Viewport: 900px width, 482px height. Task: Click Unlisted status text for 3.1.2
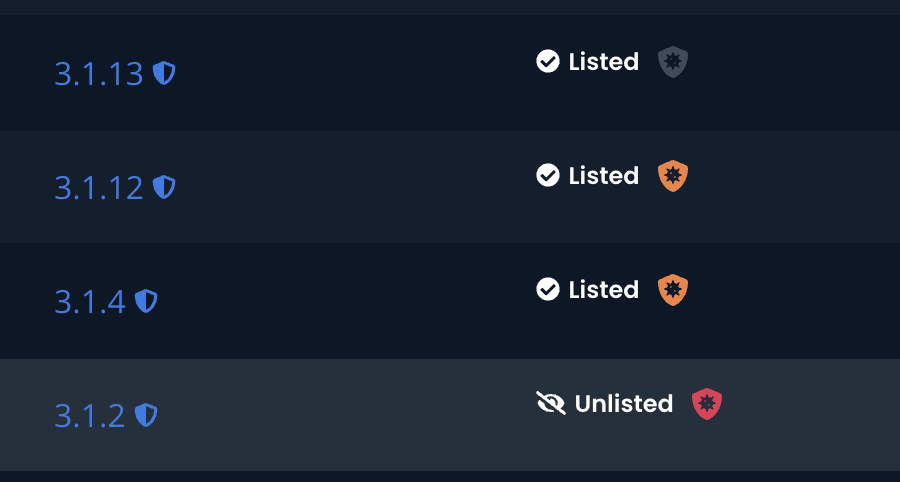pyautogui.click(x=623, y=404)
